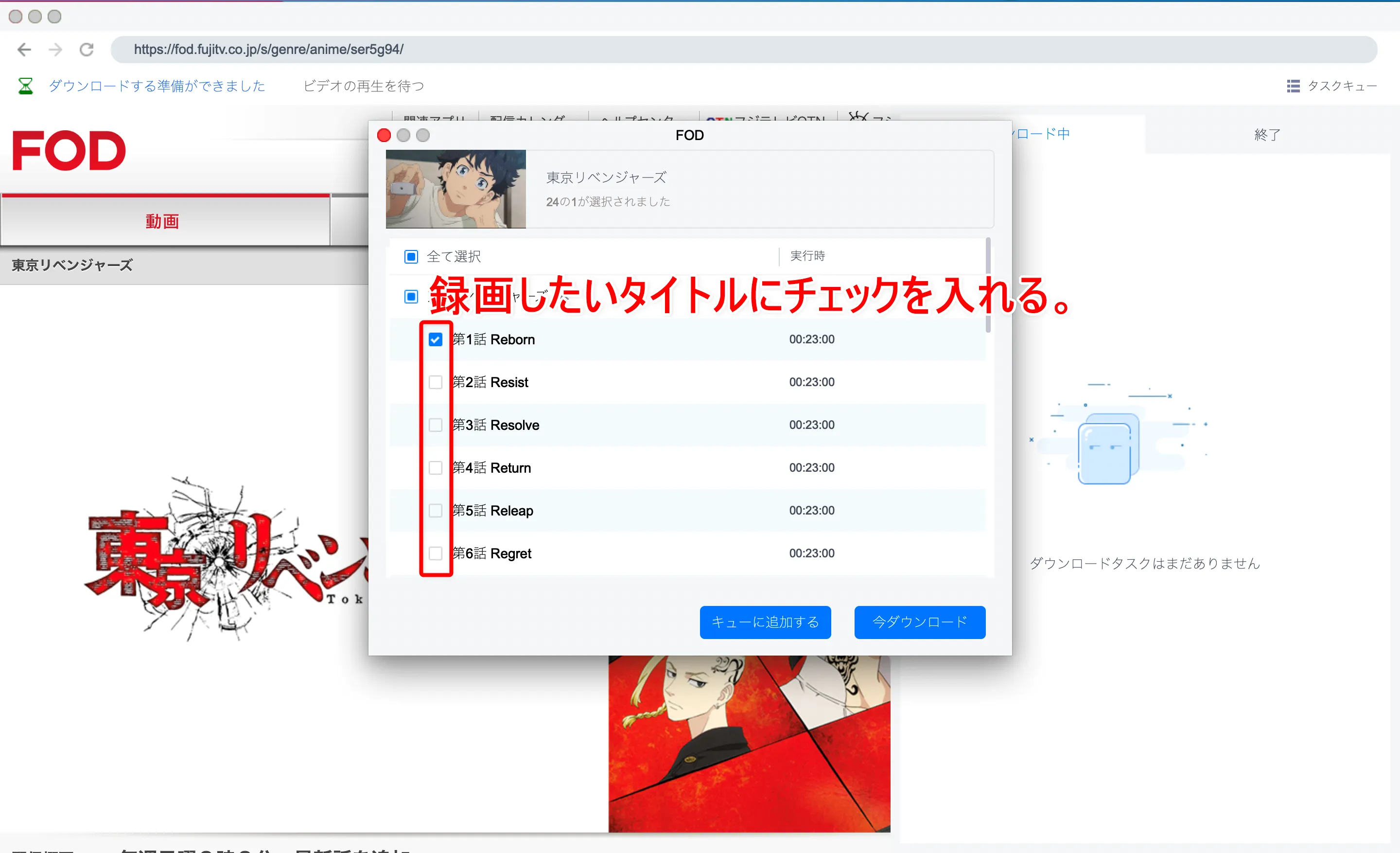
Task: Check episode 第3話 Resolve
Action: (435, 425)
